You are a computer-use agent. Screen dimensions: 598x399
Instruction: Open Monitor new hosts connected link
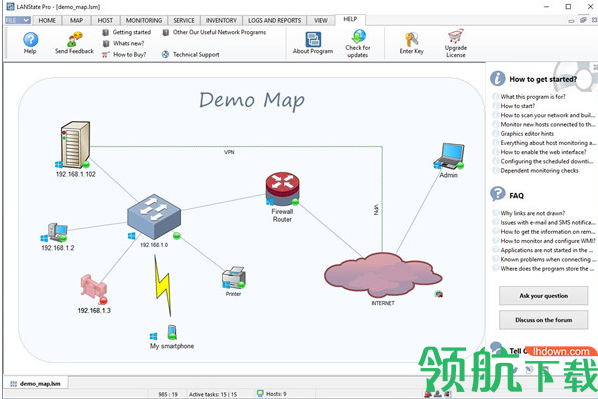[548, 124]
